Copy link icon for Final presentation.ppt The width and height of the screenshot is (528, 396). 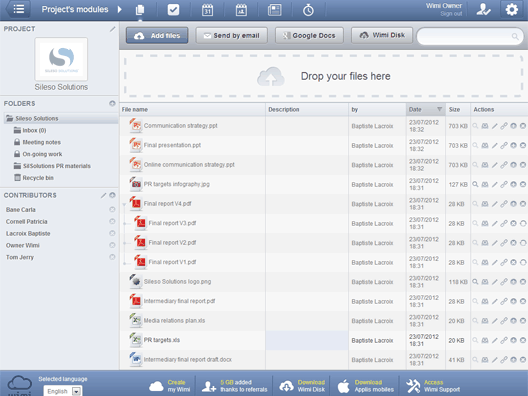click(504, 145)
